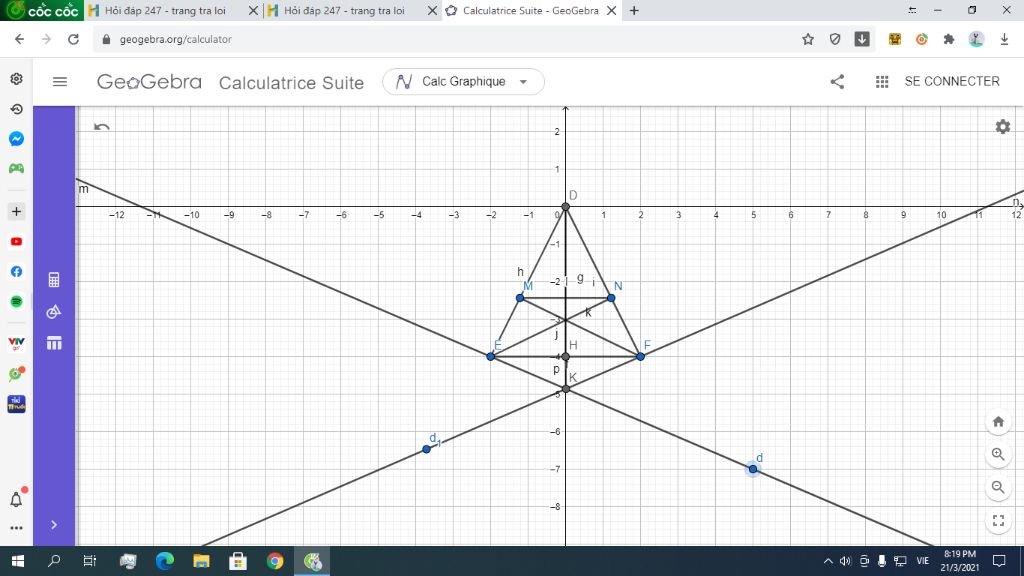Select point E on the graph
Viewport: 1024px width, 576px height.
point(490,357)
